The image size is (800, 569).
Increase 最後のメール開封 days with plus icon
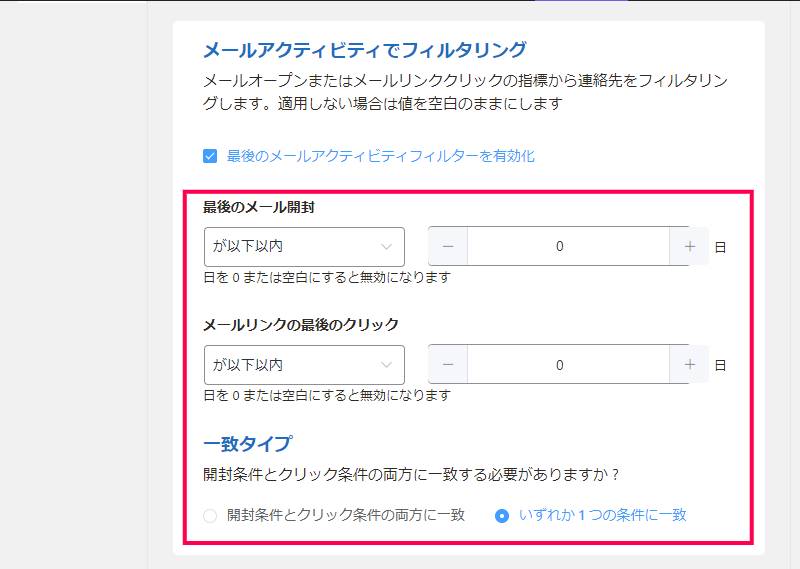(689, 246)
